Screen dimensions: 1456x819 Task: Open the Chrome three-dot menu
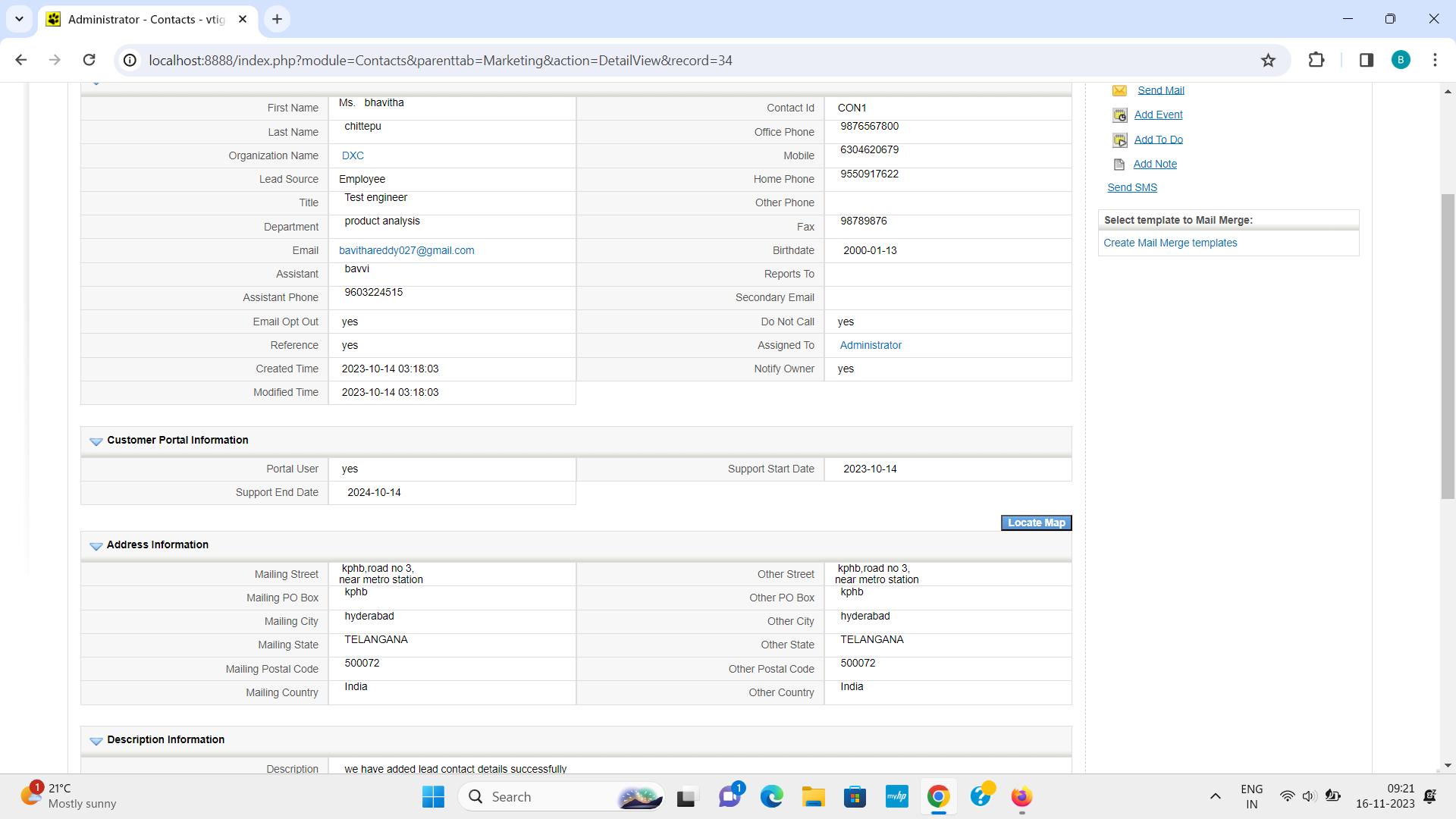tap(1435, 60)
